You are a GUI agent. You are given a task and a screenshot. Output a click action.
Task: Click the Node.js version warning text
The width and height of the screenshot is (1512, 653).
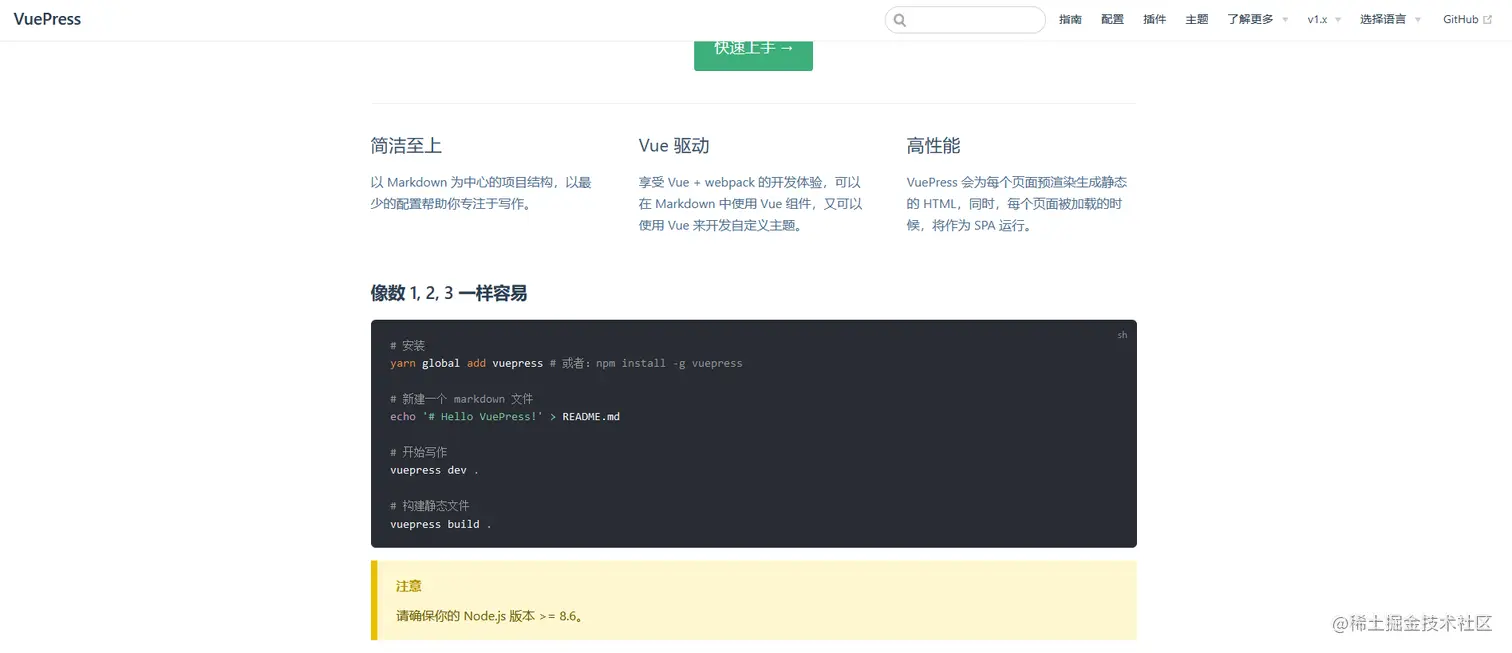point(490,616)
